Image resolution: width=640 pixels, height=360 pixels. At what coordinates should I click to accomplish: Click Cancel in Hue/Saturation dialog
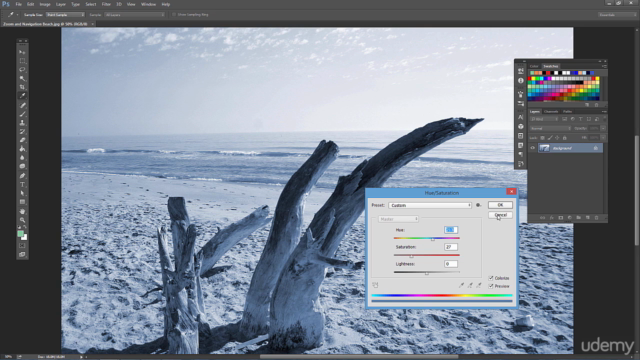500,215
